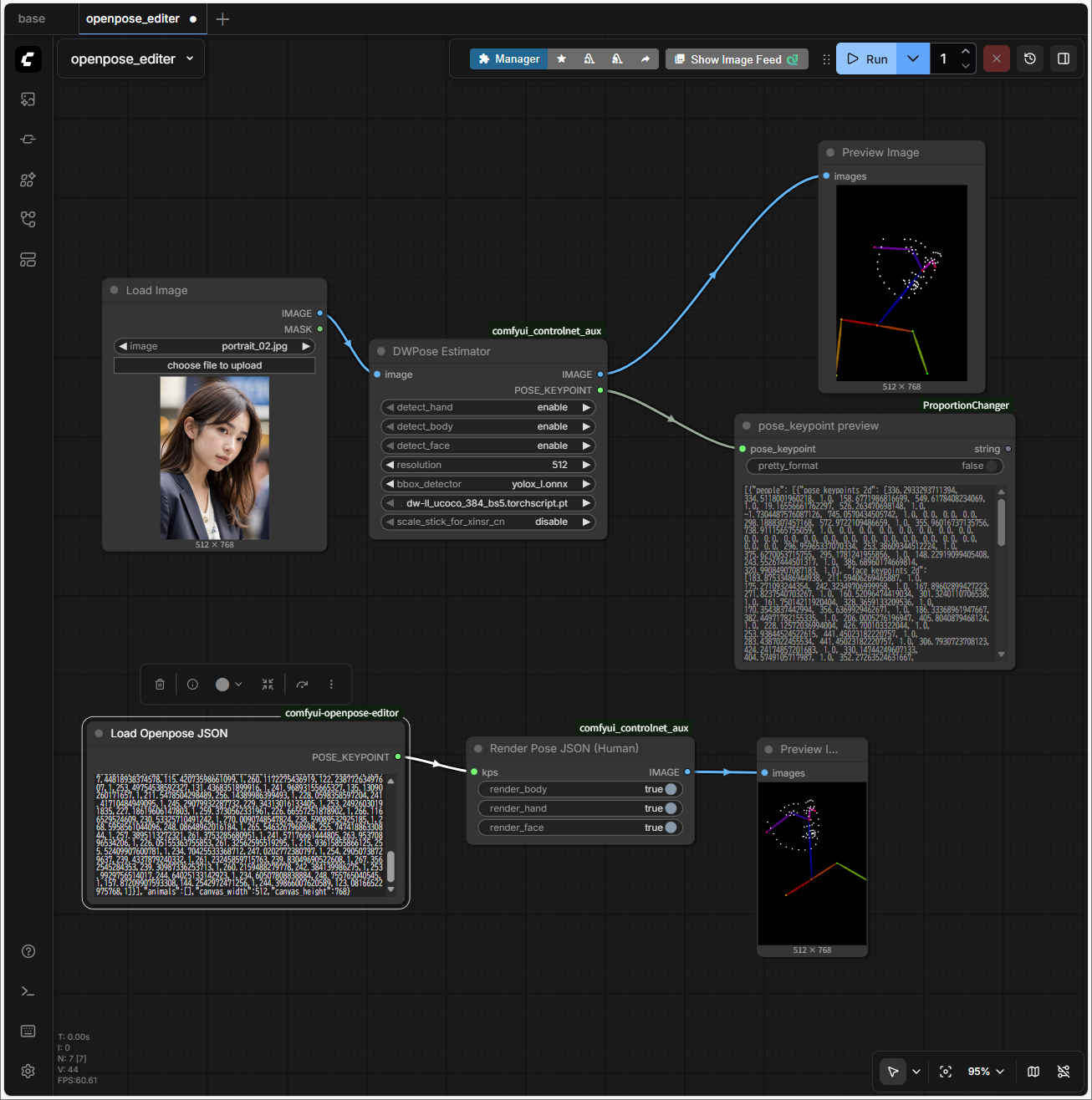Click the help question mark icon
This screenshot has height=1100, width=1092.
tap(28, 951)
